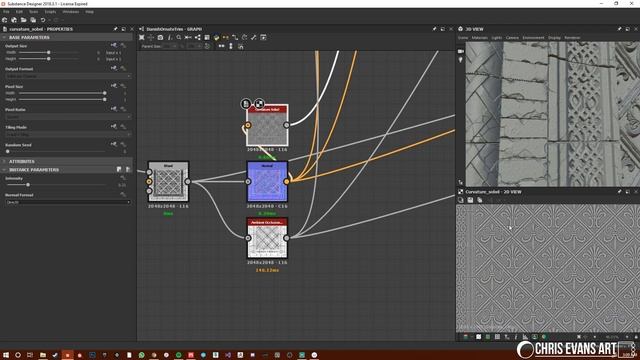The height and width of the screenshot is (360, 640).
Task: Click Output Size Width slider handle
Action: tap(49, 52)
